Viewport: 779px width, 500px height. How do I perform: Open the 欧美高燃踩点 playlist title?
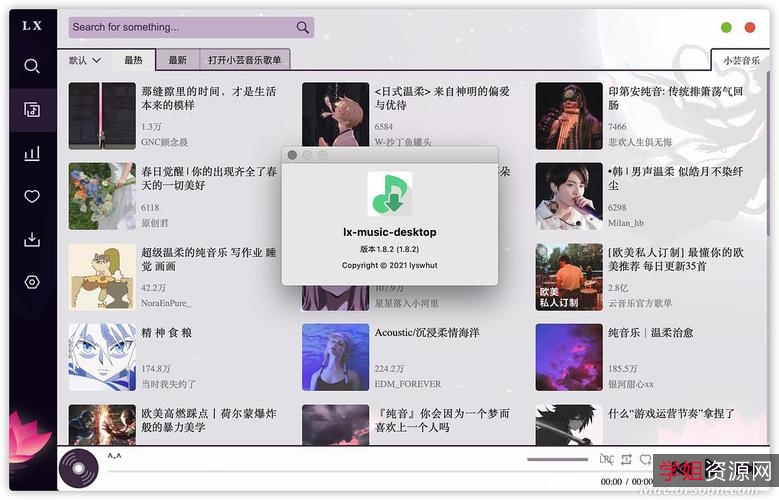(209, 420)
